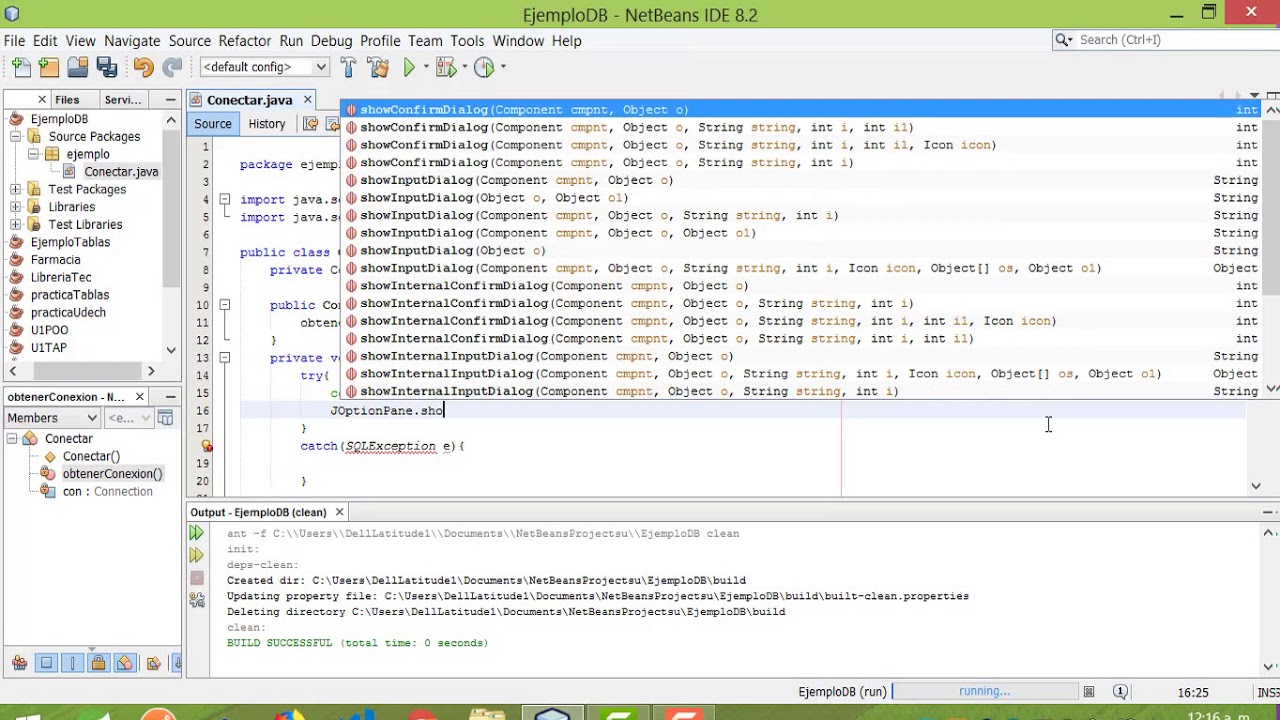Toggle Show Inherited Members in Navigator
Viewport: 1280px width, 720px height.
(19, 663)
